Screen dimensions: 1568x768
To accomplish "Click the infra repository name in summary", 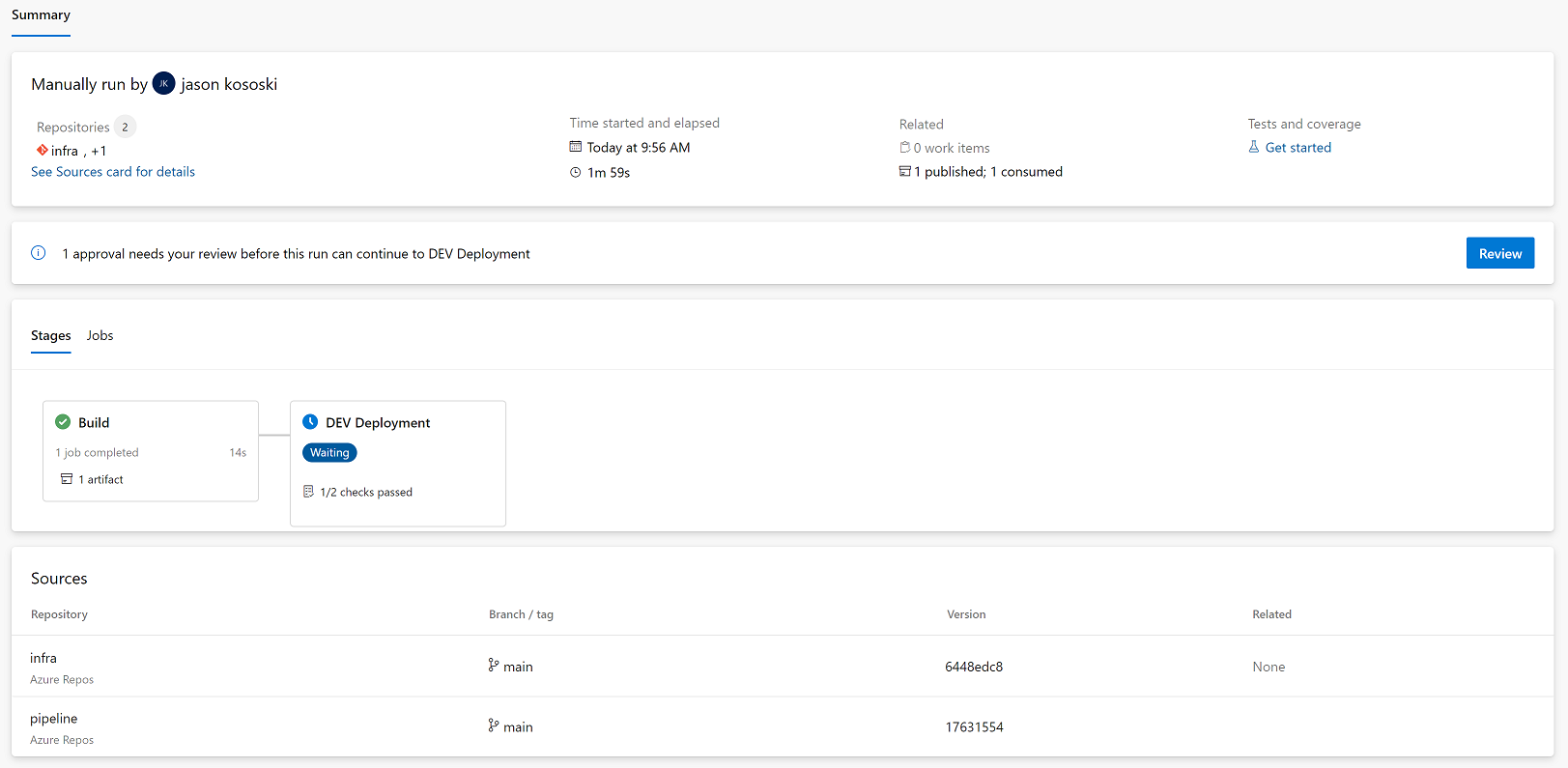I will [x=65, y=151].
